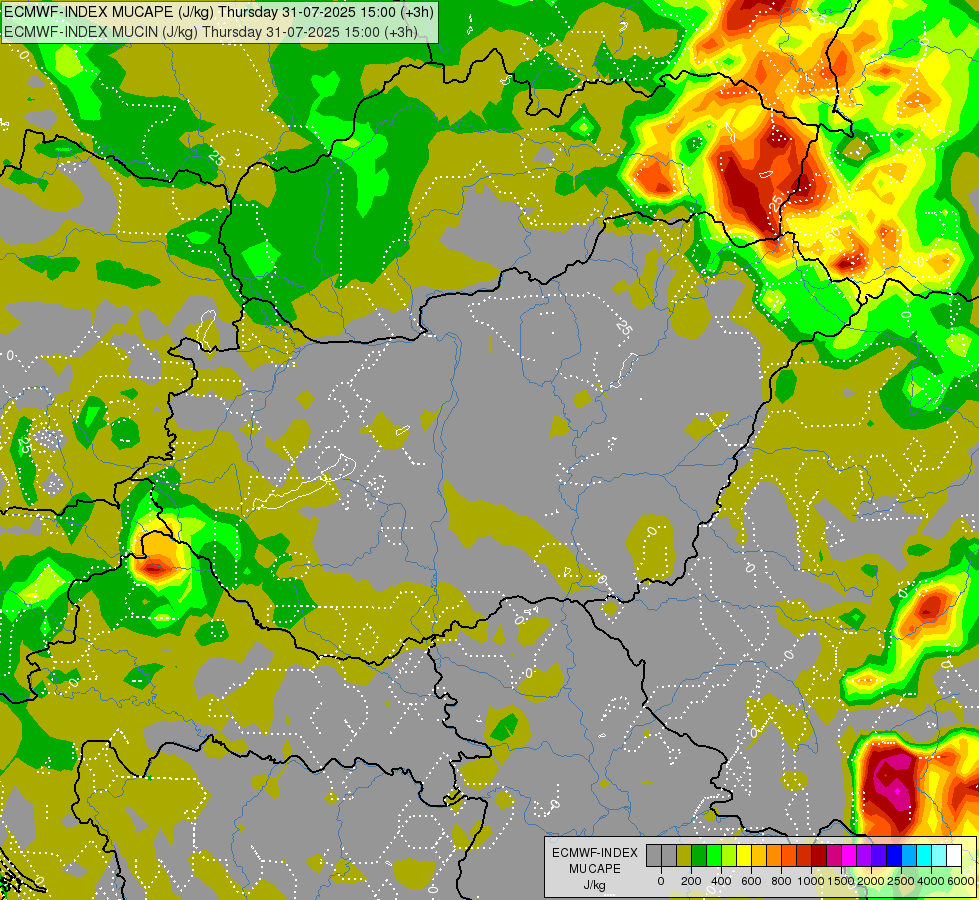Click the legend tick value 200
Viewport: 979px width, 900px height.
click(691, 881)
